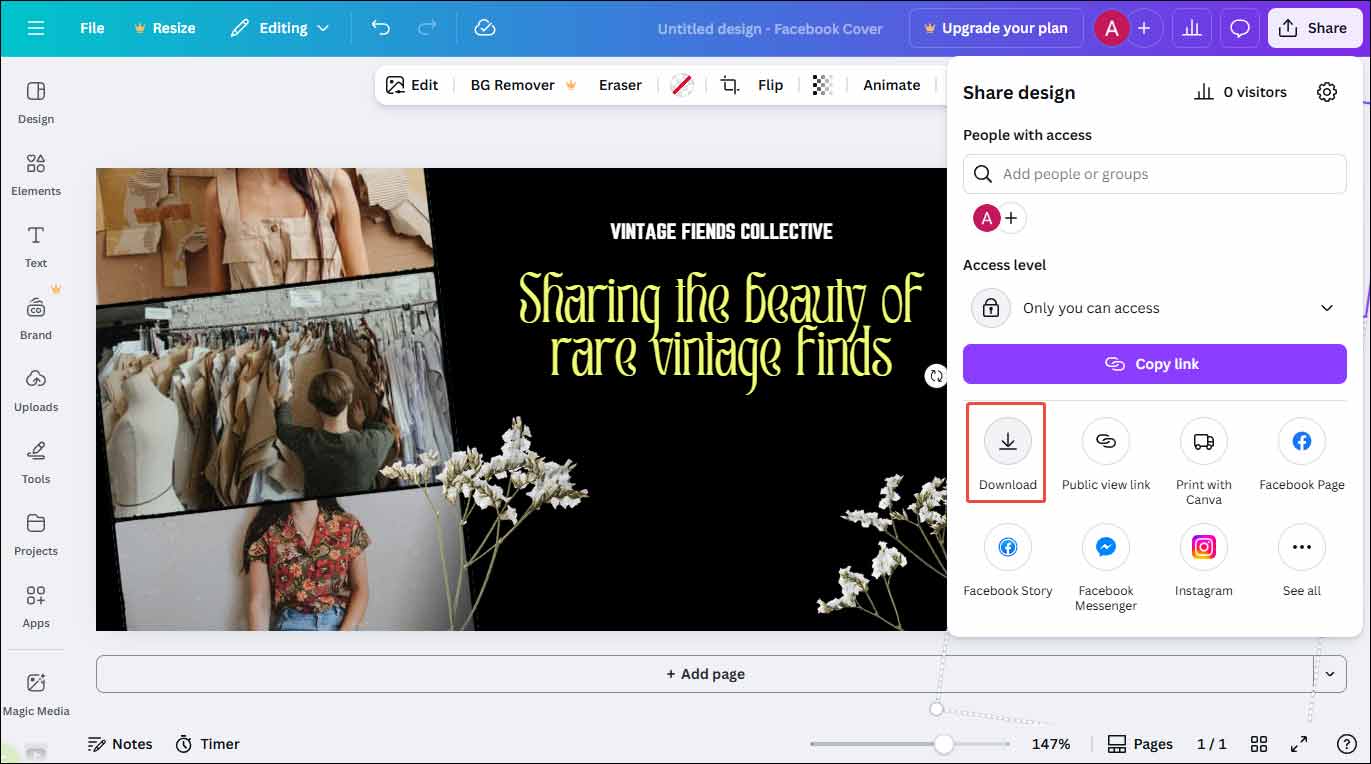1371x764 pixels.
Task: Add a new page
Action: point(705,673)
